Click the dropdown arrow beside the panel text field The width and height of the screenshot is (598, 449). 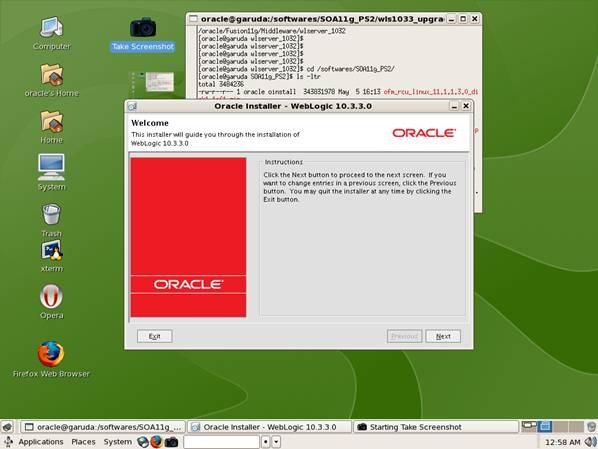[x=276, y=442]
